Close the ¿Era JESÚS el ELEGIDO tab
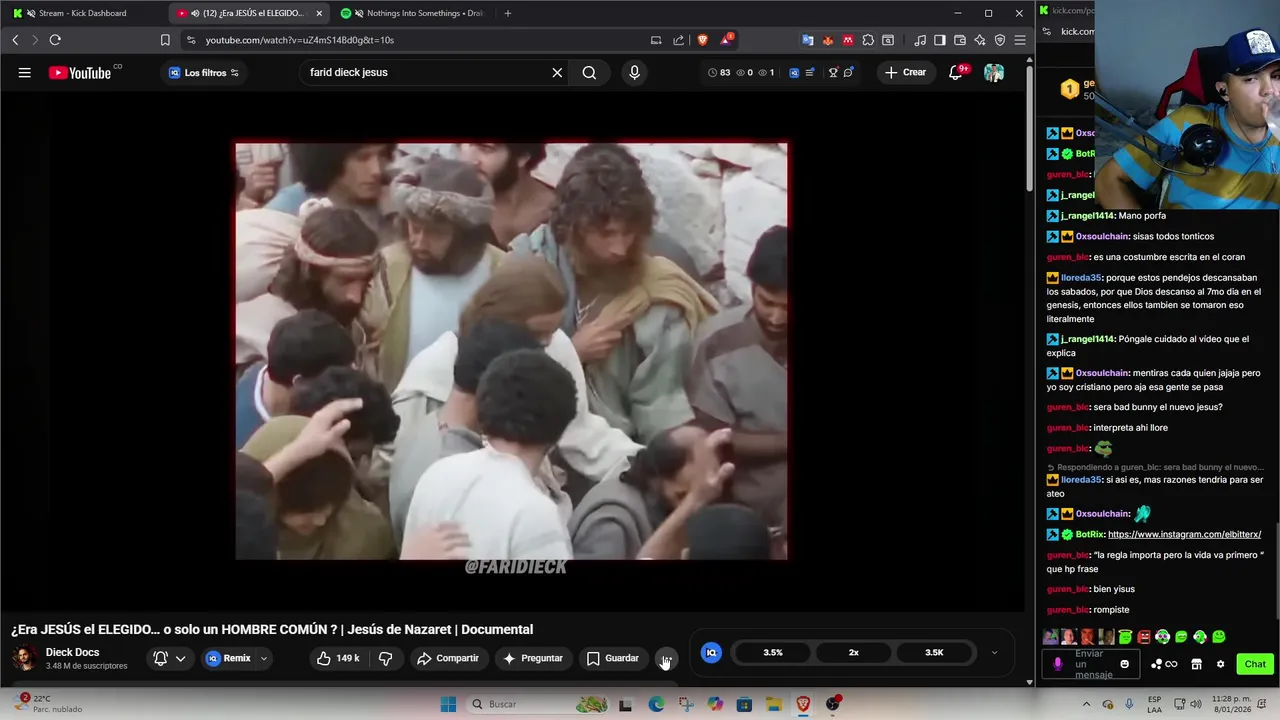 pyautogui.click(x=319, y=13)
